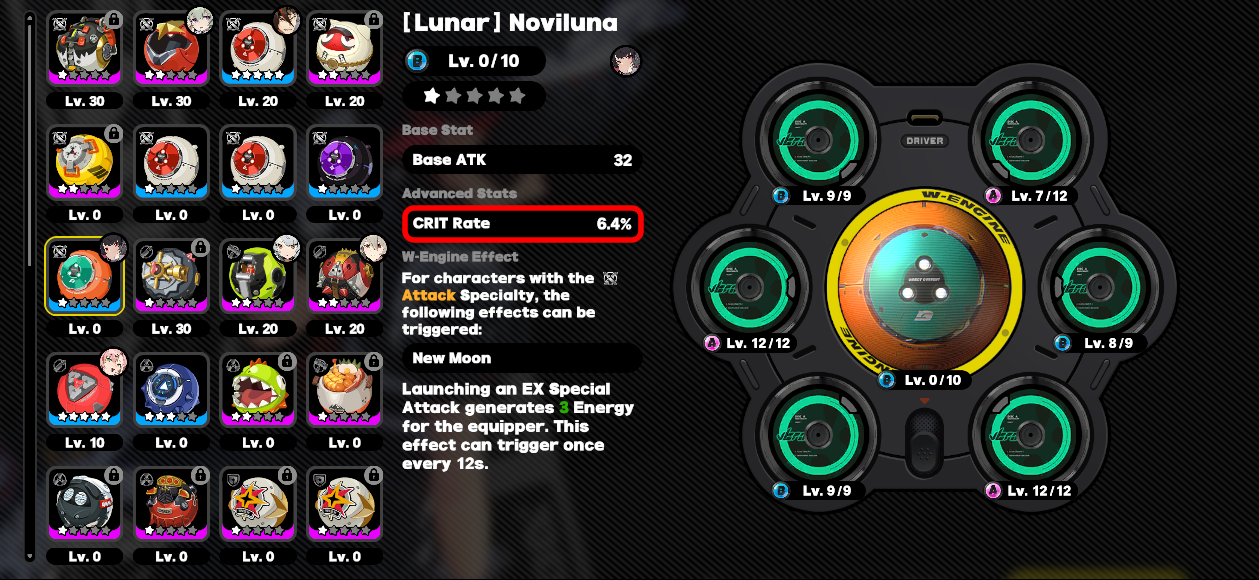Click the equipped character avatar beside the level
This screenshot has height=580, width=1259.
click(x=625, y=61)
